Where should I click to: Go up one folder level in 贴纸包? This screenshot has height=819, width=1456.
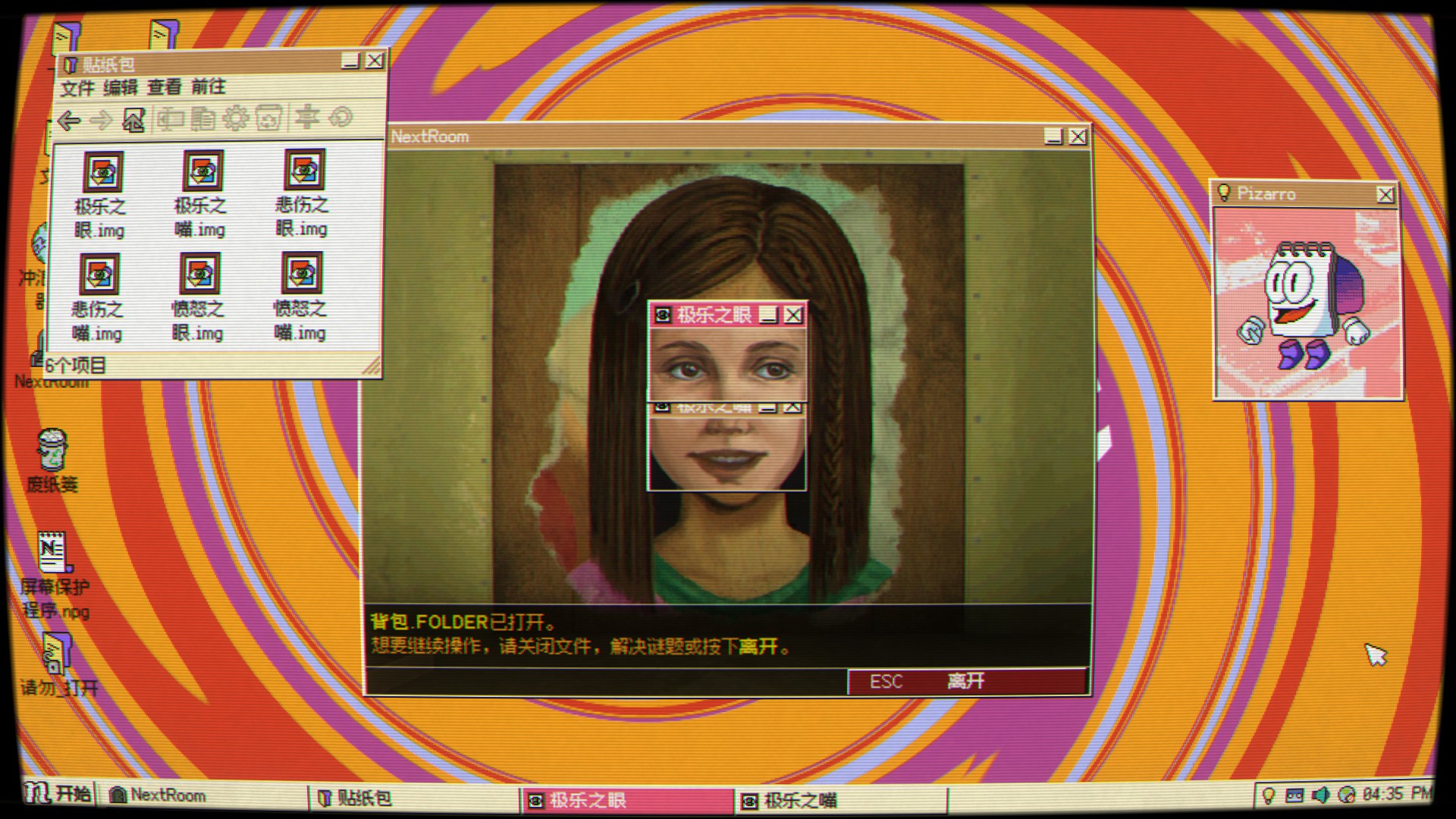coord(133,119)
